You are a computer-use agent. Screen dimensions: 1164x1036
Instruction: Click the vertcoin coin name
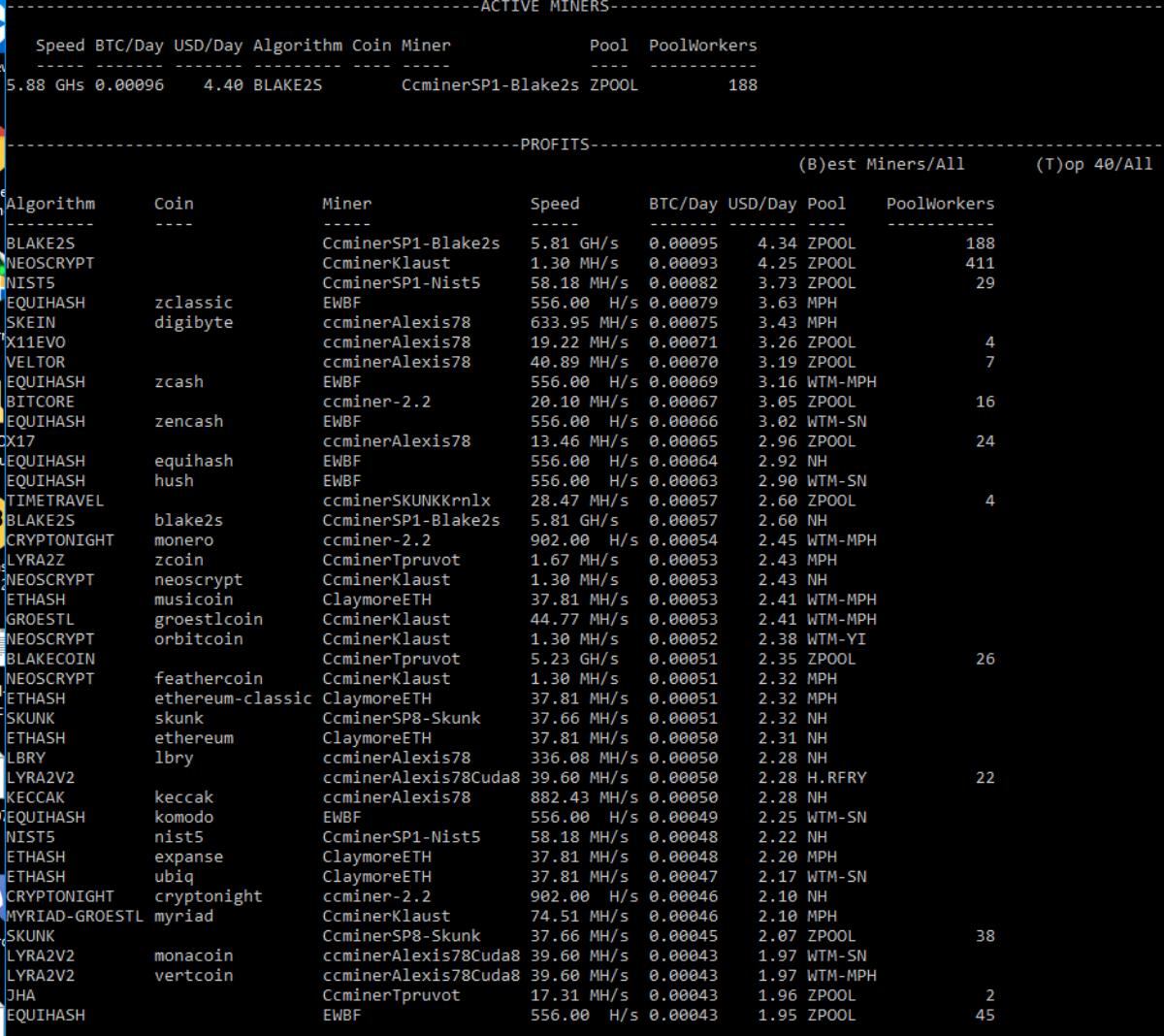[x=194, y=976]
